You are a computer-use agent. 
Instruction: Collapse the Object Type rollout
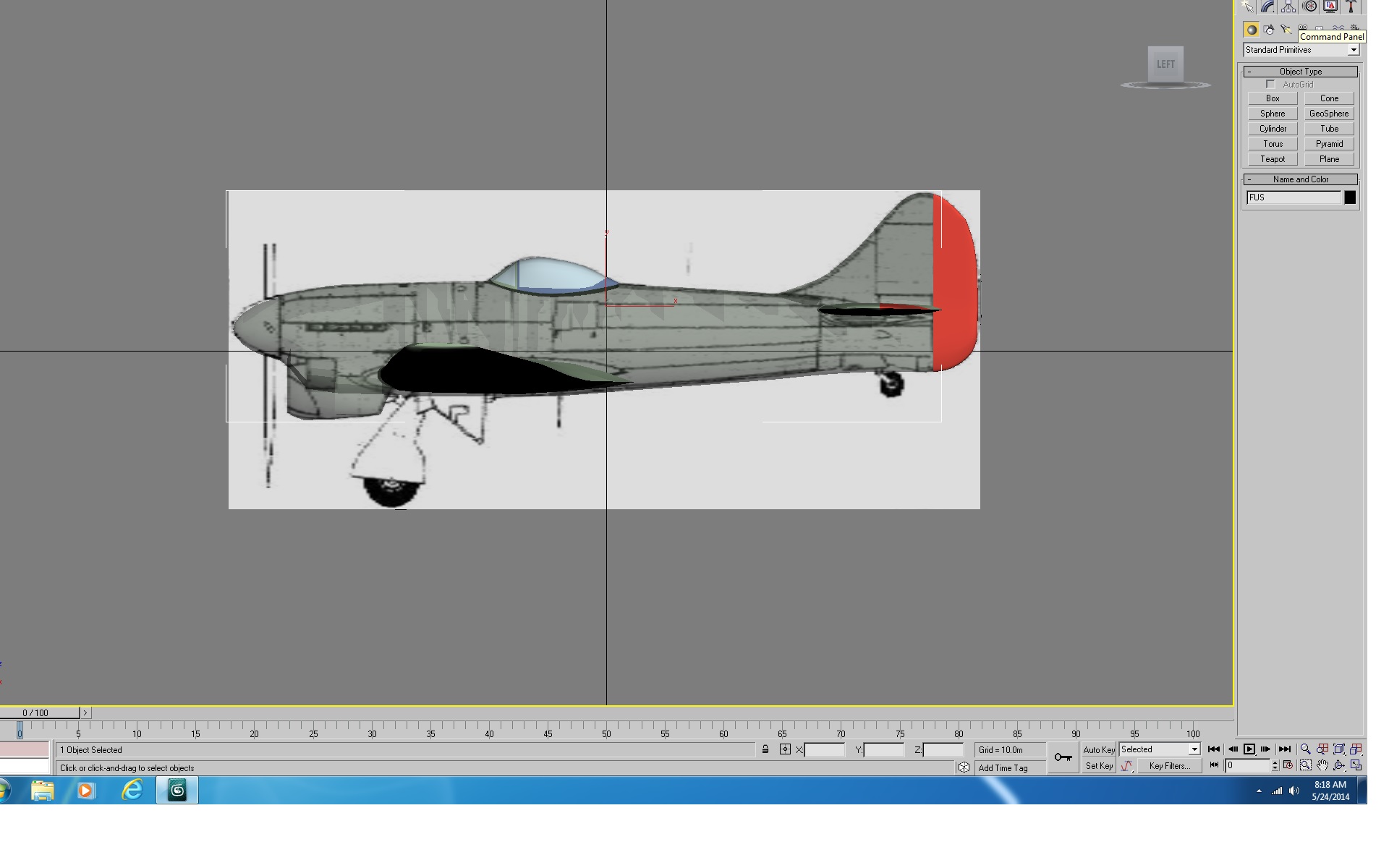point(1300,72)
